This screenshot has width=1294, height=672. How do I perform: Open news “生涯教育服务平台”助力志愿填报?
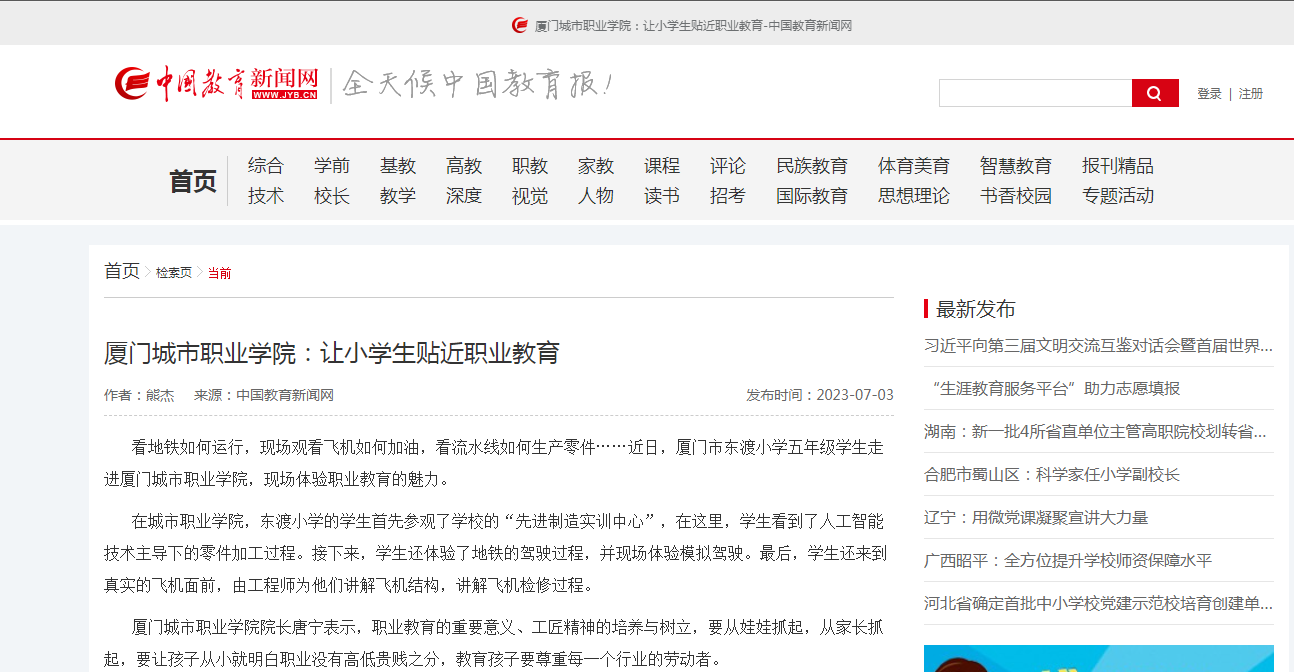pyautogui.click(x=1055, y=389)
